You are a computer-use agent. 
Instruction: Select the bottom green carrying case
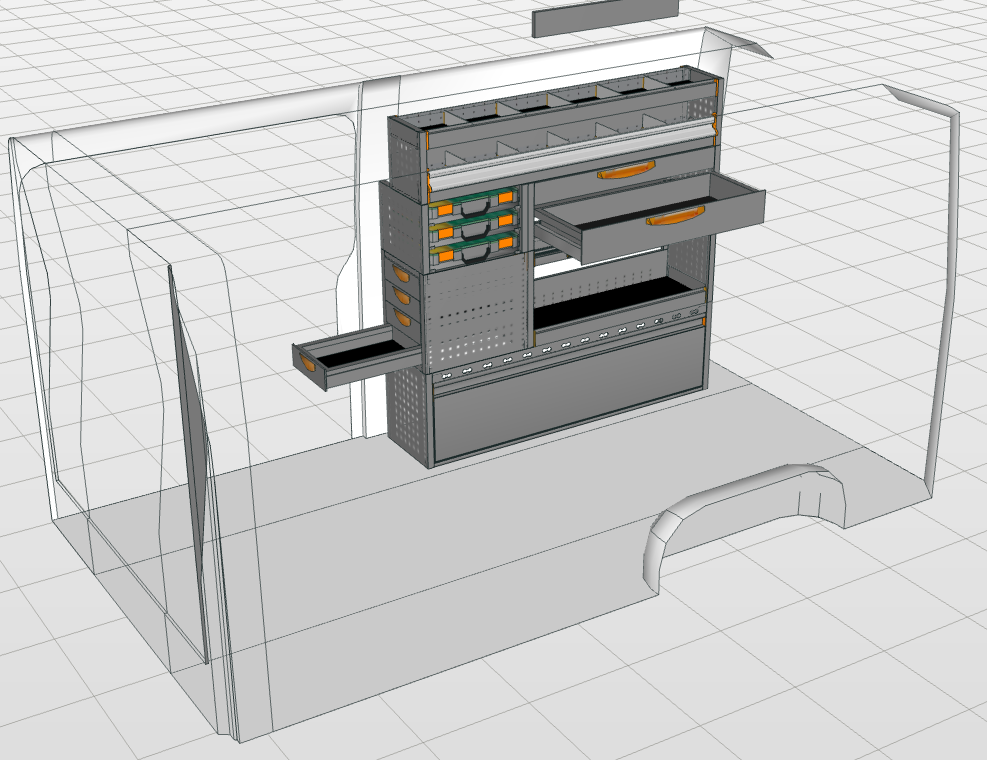475,254
